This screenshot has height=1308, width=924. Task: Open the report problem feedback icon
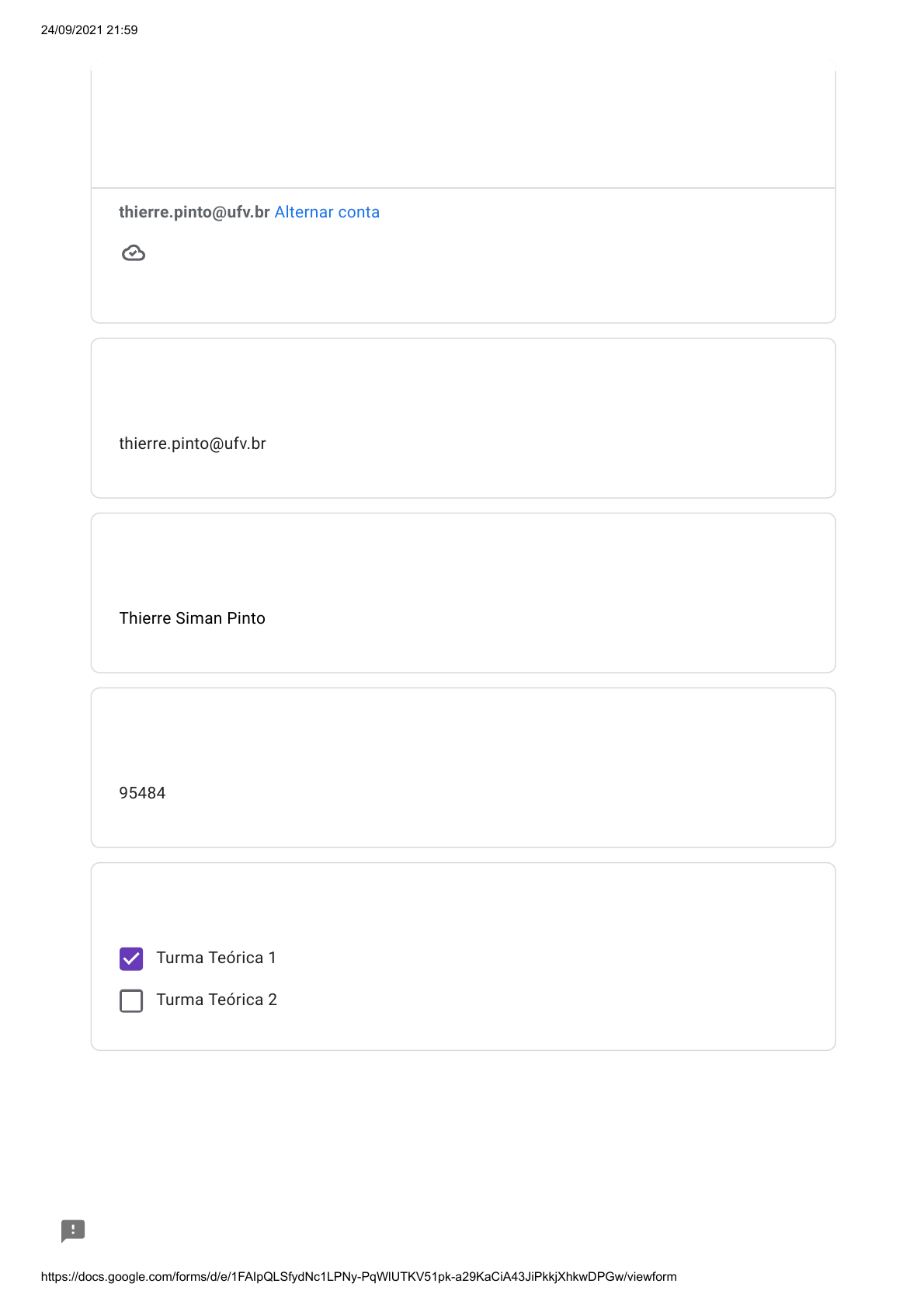click(x=73, y=1230)
